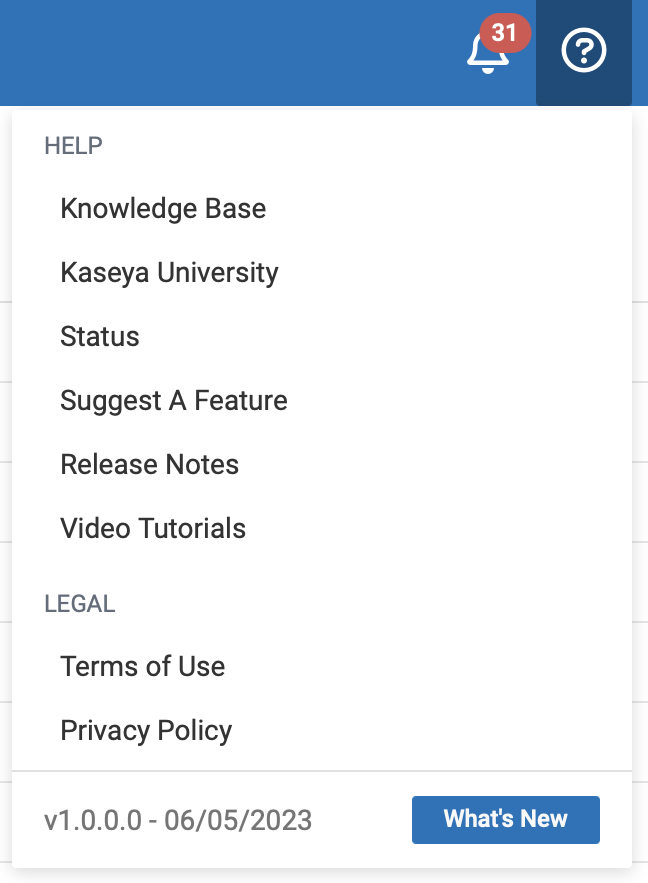Click the dark highlighted help icon background
648x883 pixels.
click(584, 53)
